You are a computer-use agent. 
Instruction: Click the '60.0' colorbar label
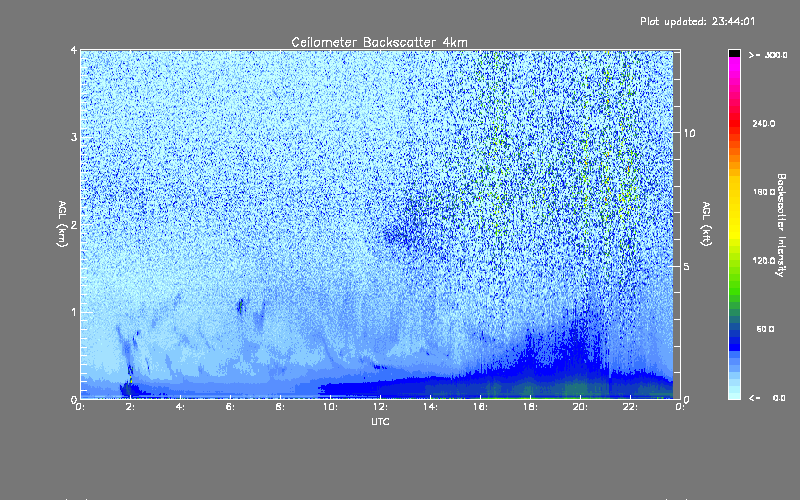[x=765, y=329]
